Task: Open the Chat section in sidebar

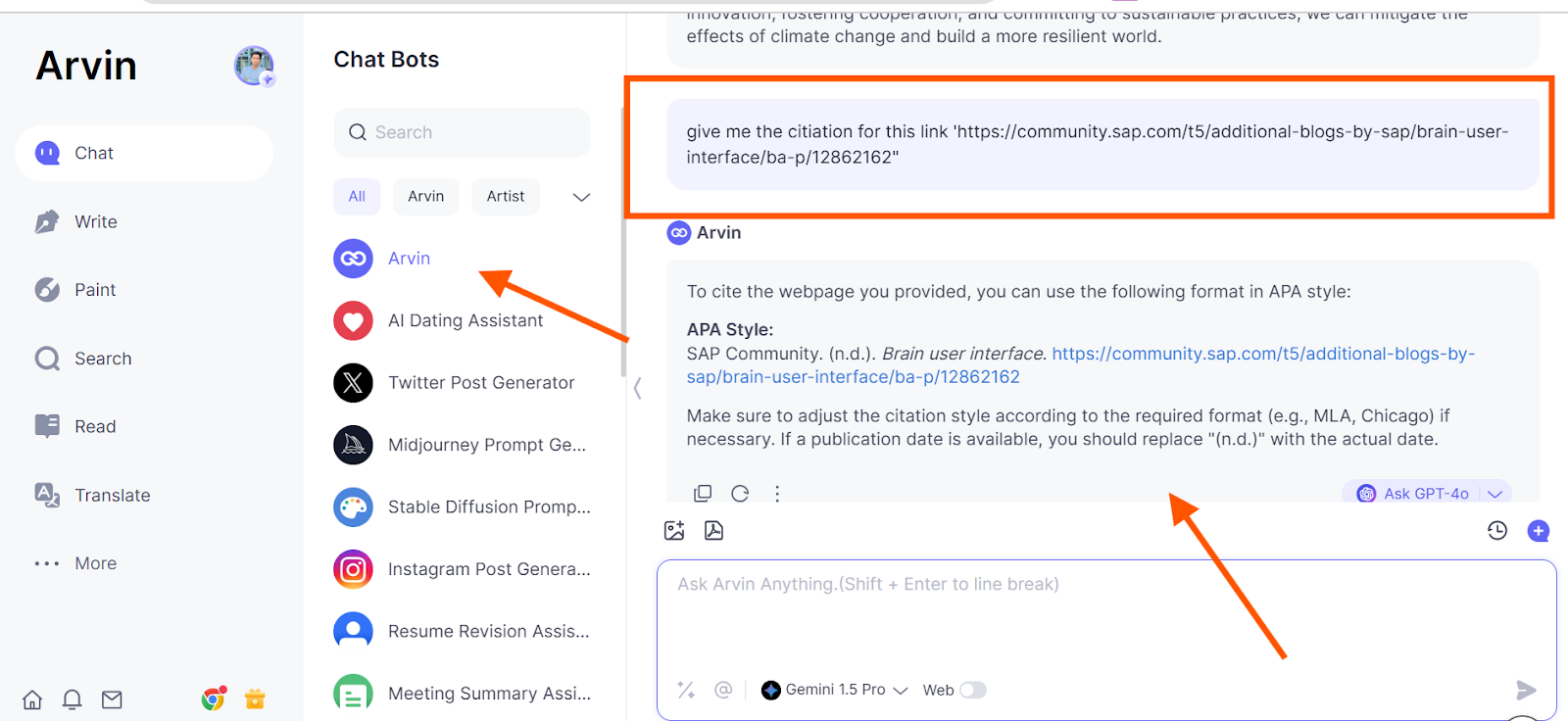Action: 144,153
